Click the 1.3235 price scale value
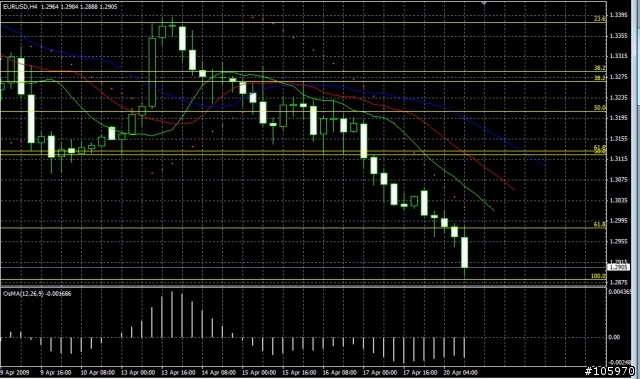Image resolution: width=640 pixels, height=379 pixels. point(618,98)
